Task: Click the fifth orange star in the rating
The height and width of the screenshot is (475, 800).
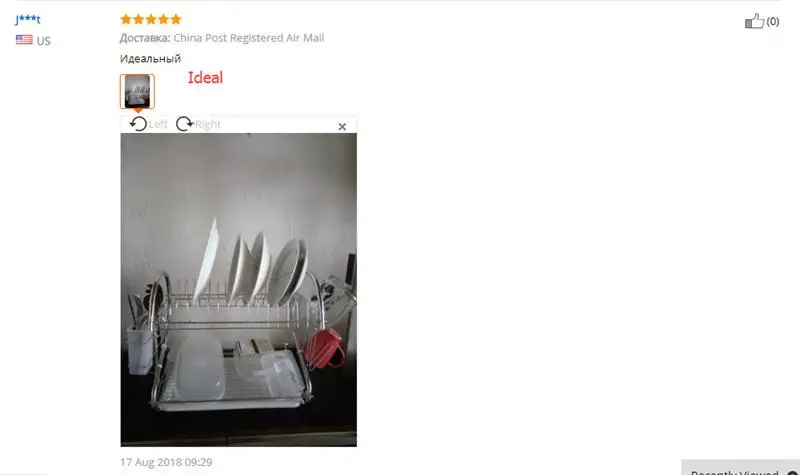Action: [176, 19]
